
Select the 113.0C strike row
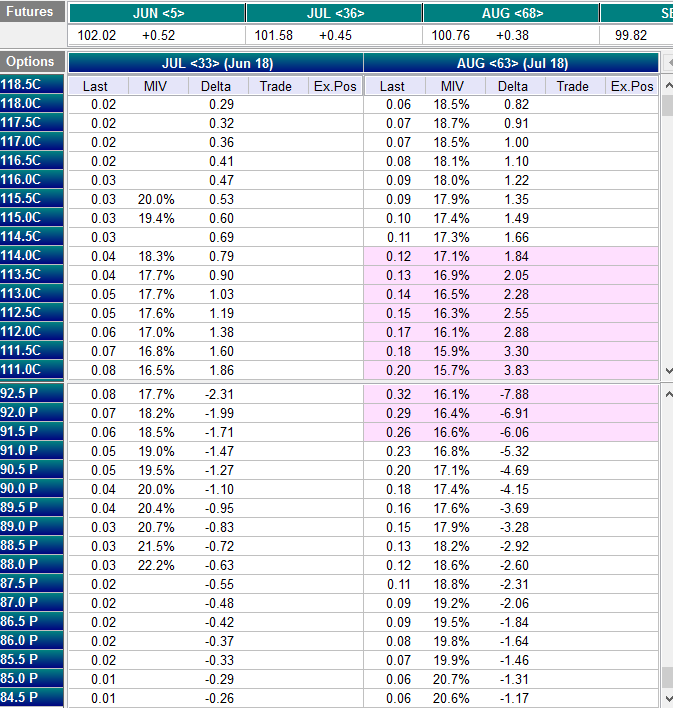(32, 293)
